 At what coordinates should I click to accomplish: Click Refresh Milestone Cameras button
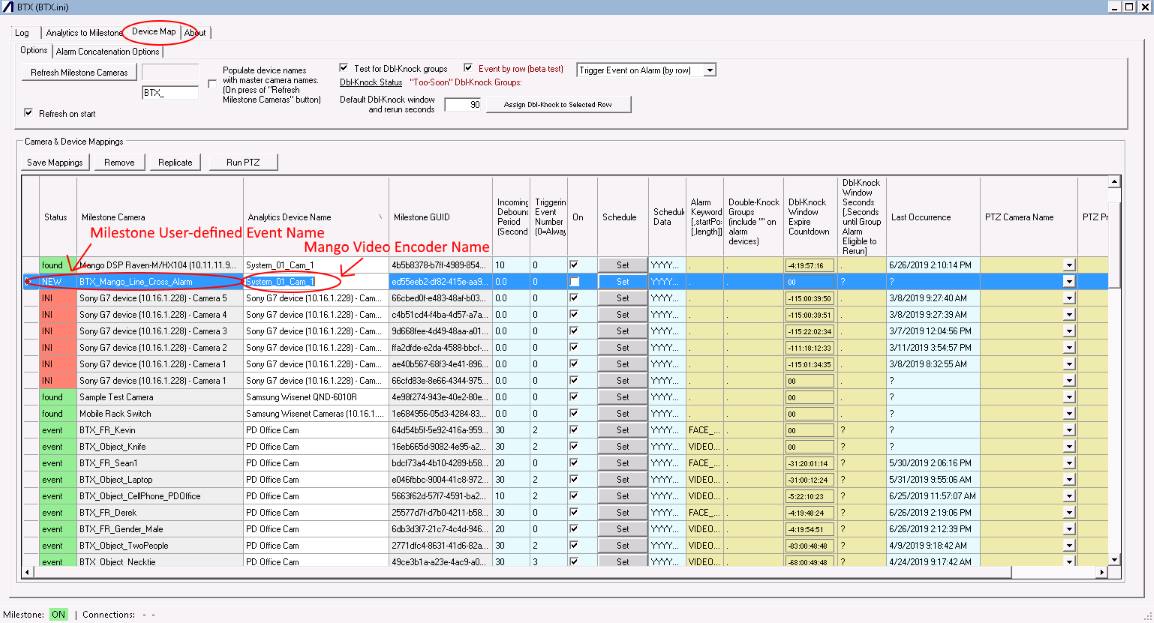coord(79,73)
